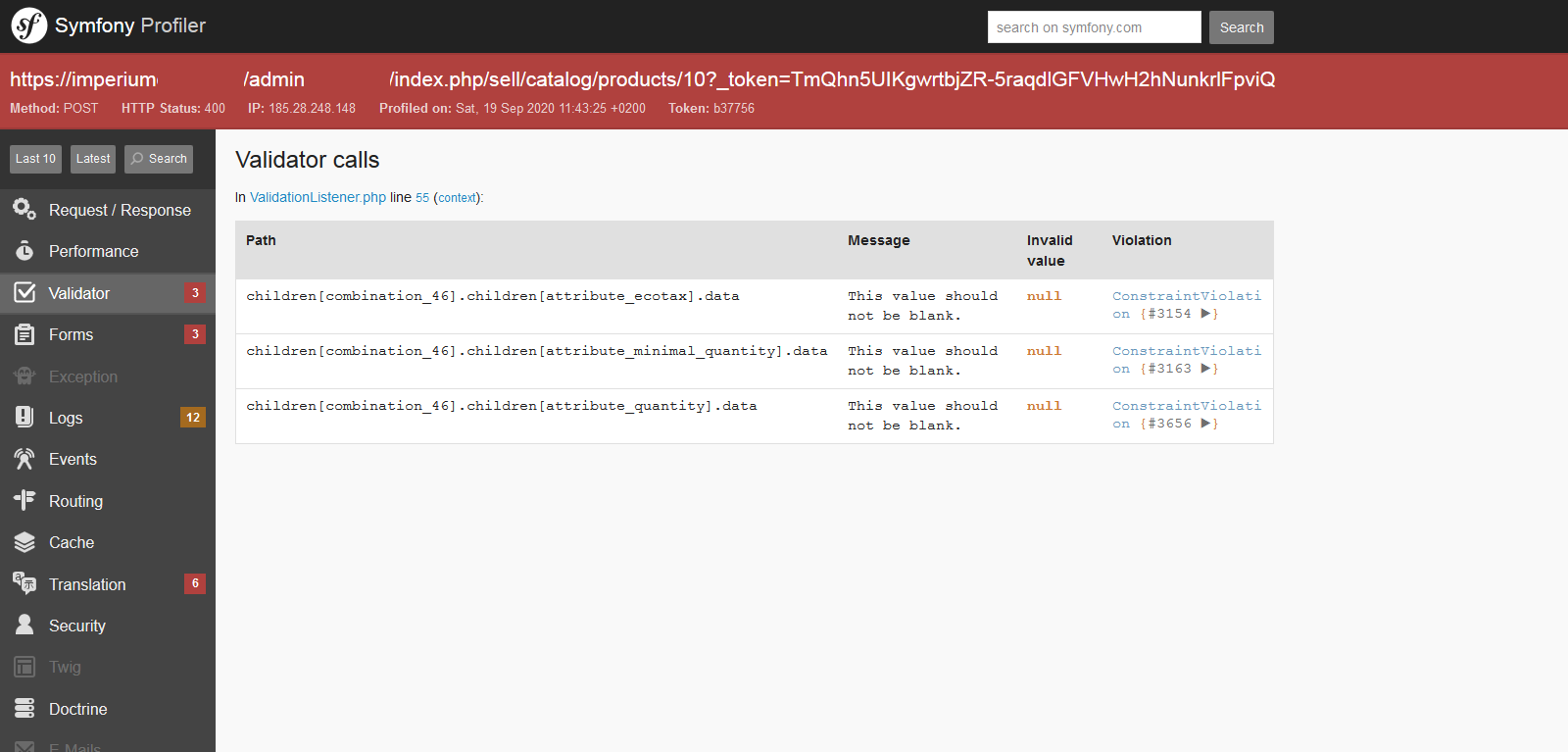Click the Violation column header

[x=1142, y=240]
